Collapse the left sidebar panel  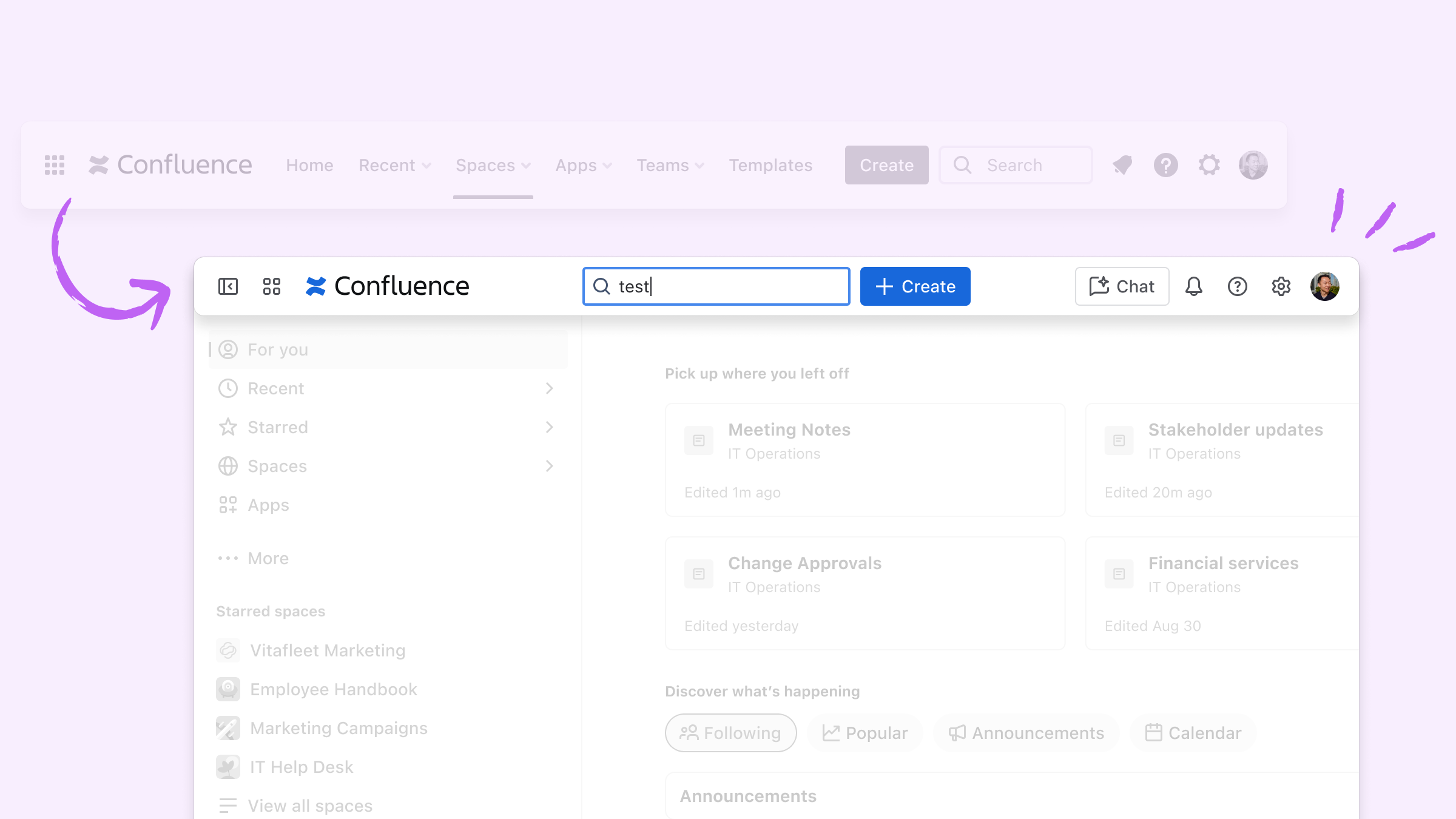227,286
